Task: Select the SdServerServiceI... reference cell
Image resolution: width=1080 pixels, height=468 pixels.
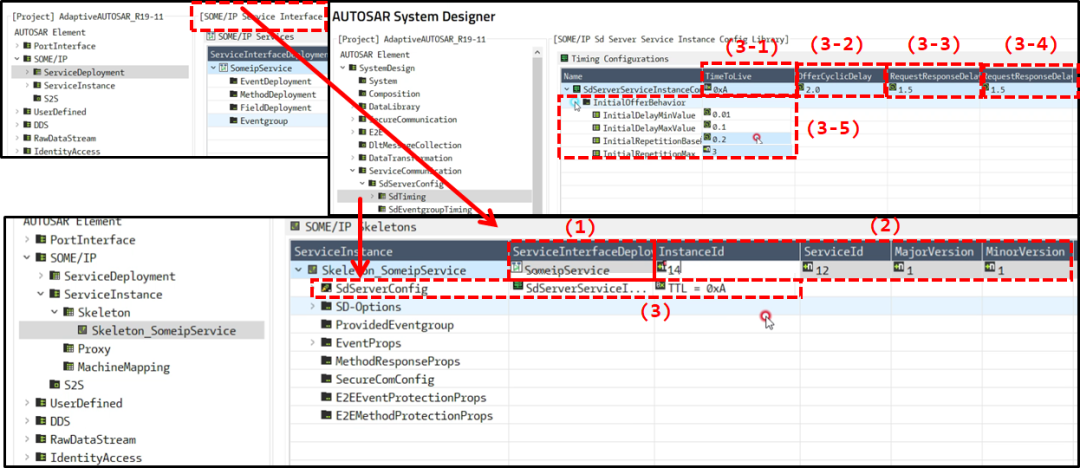Action: [581, 288]
